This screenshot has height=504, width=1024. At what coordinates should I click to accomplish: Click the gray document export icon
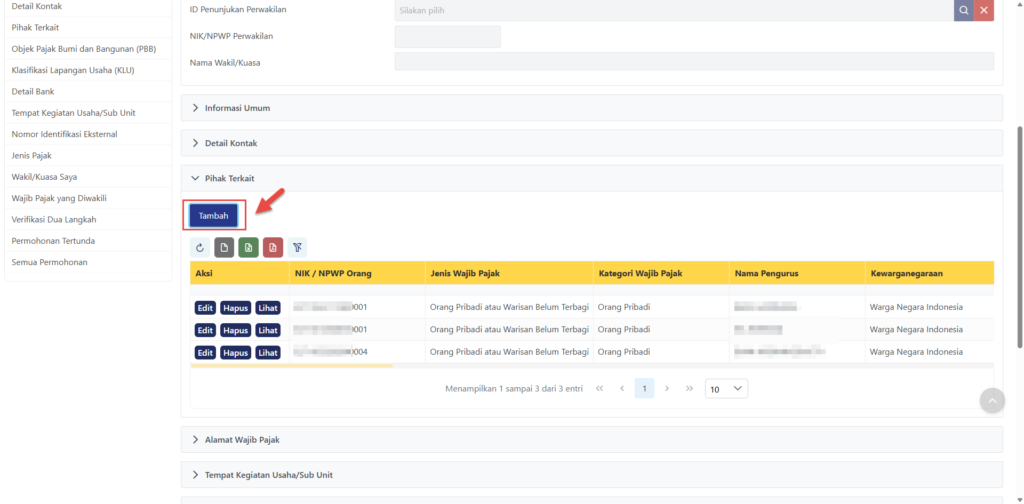(224, 247)
